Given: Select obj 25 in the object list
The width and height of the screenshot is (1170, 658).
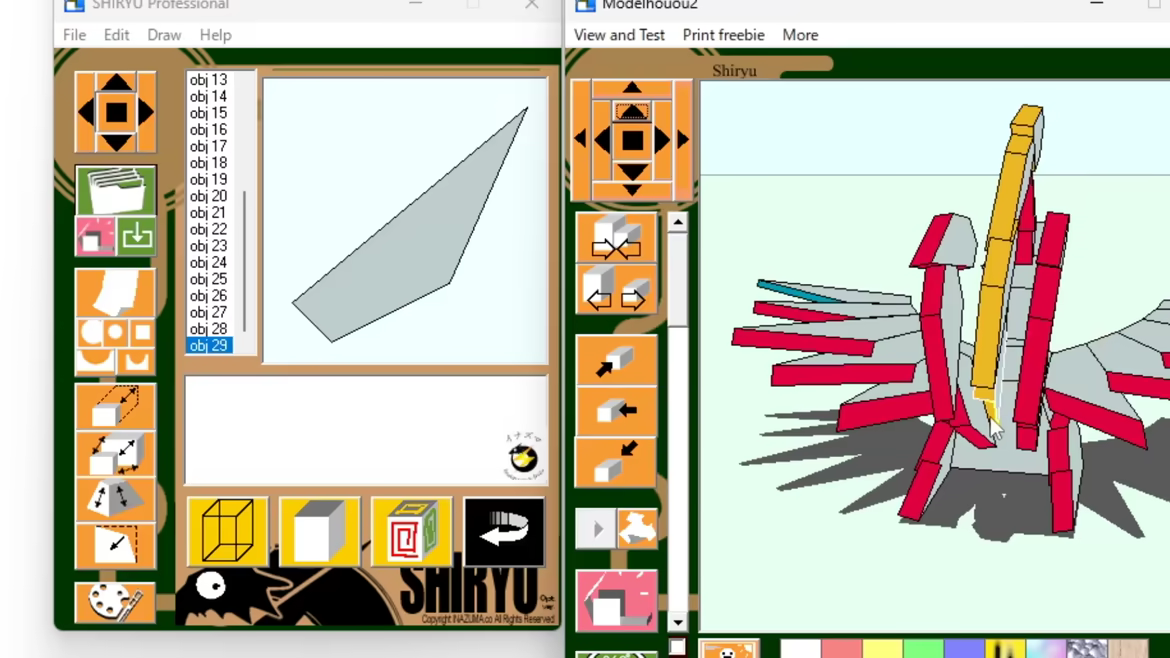Looking at the screenshot, I should [x=209, y=279].
